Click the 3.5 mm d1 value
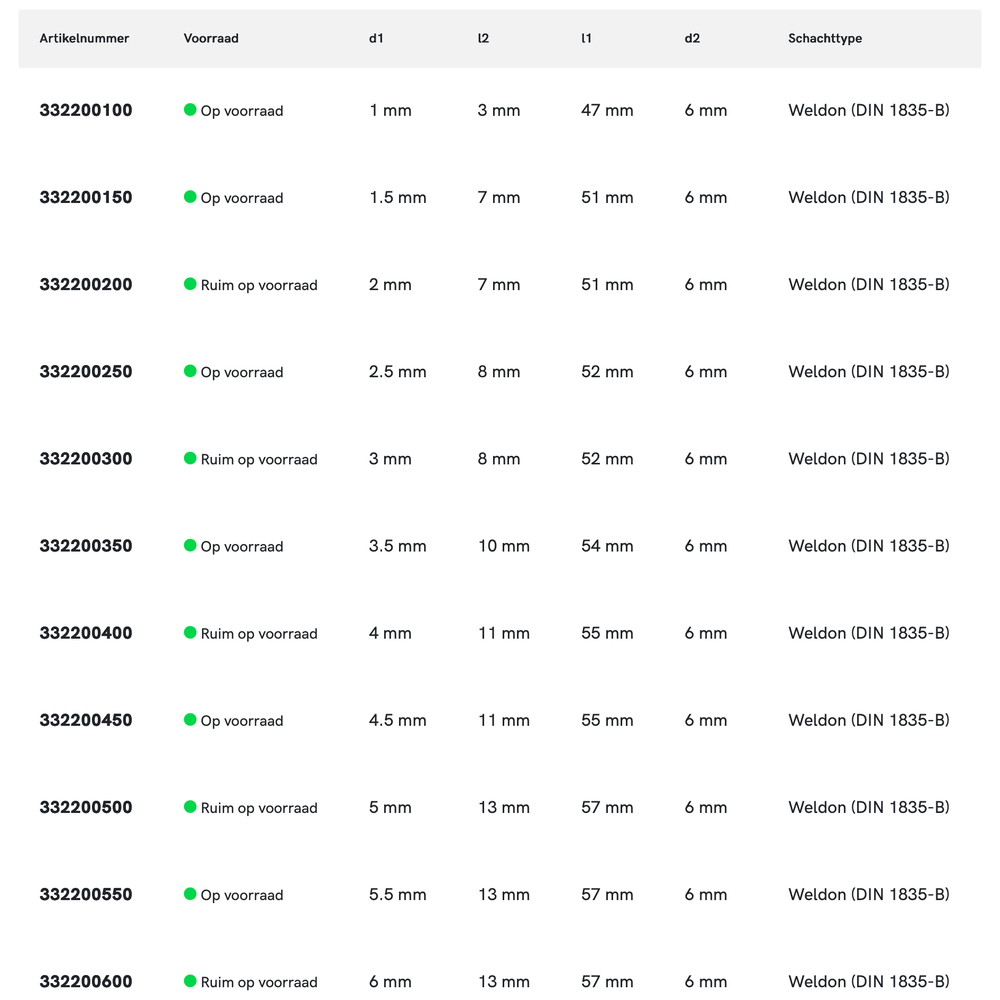The image size is (1000, 1000). (398, 546)
